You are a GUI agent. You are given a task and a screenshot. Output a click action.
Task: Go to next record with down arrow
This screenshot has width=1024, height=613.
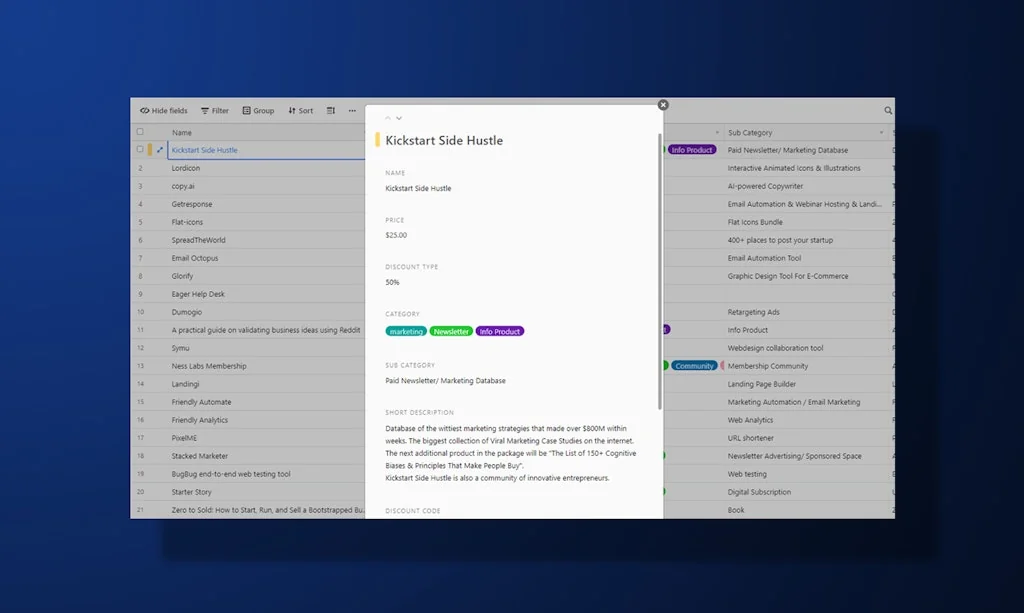pos(399,118)
